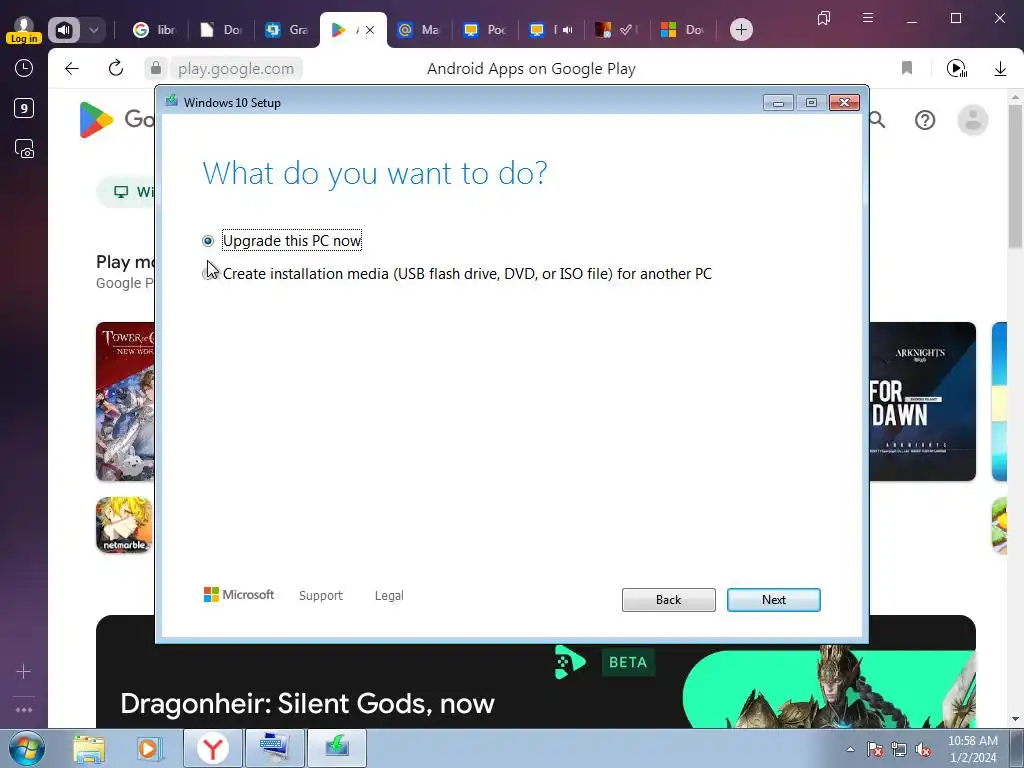
Task: Click the muted volume tray icon
Action: (923, 749)
